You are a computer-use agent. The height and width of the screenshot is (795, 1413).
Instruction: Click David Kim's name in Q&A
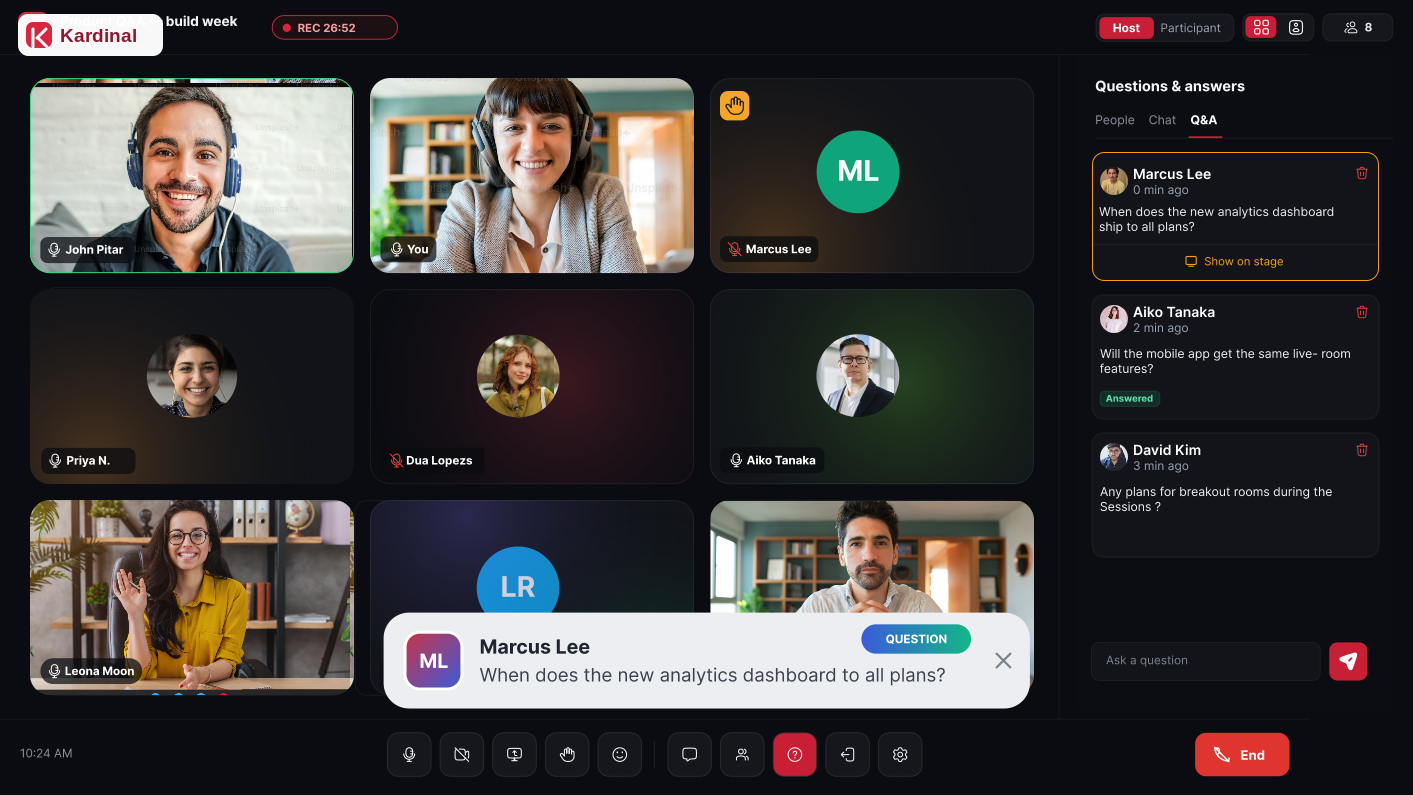click(1167, 450)
